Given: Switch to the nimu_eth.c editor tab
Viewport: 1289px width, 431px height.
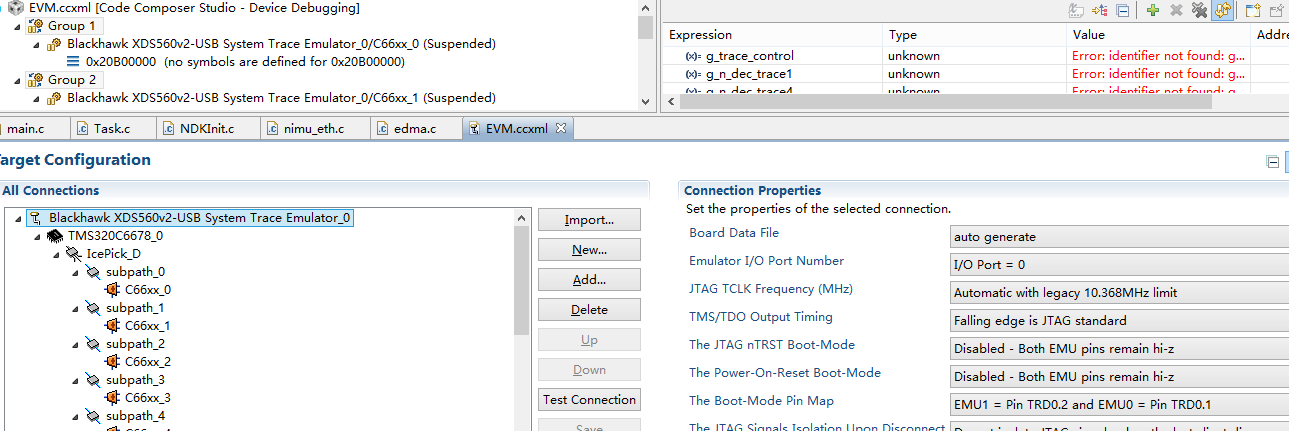Looking at the screenshot, I should click(x=315, y=128).
